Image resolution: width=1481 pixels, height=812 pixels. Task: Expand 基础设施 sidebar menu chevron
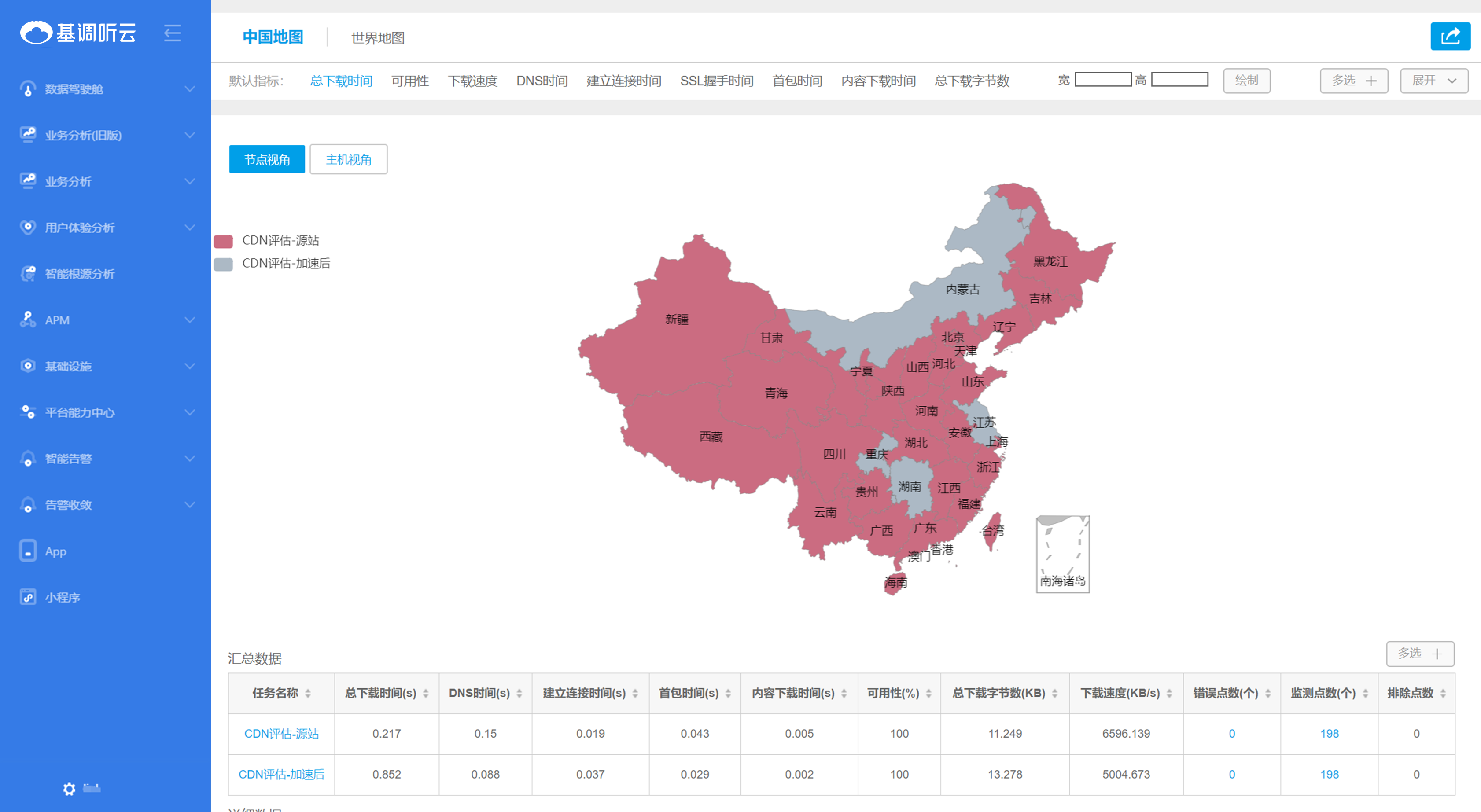pyautogui.click(x=190, y=366)
